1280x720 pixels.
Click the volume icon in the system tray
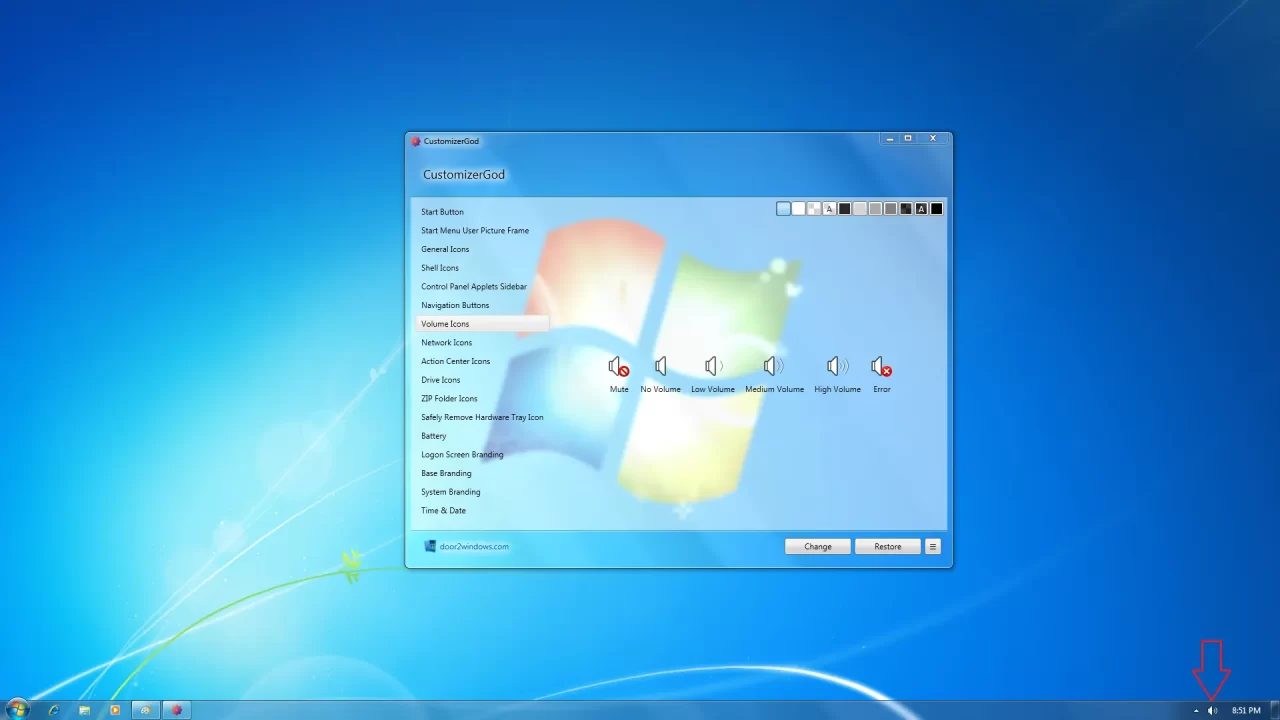(x=1212, y=710)
